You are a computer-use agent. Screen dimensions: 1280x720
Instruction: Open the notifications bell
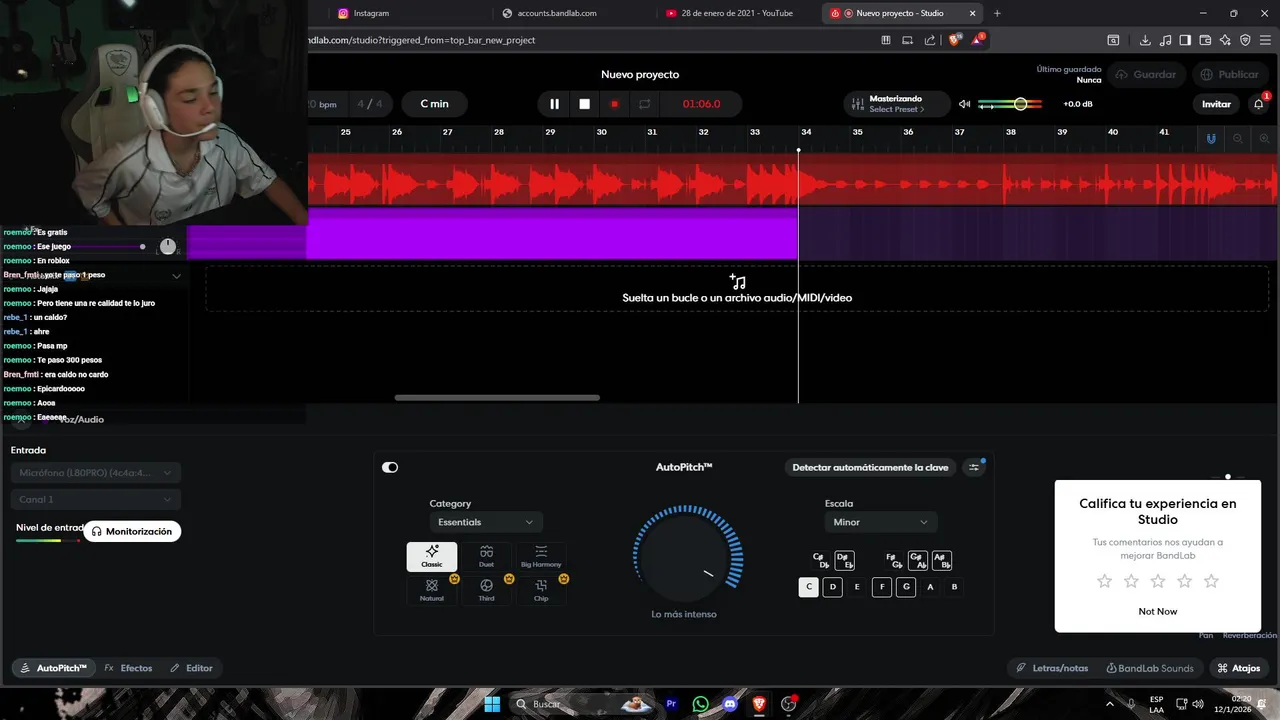(1259, 104)
